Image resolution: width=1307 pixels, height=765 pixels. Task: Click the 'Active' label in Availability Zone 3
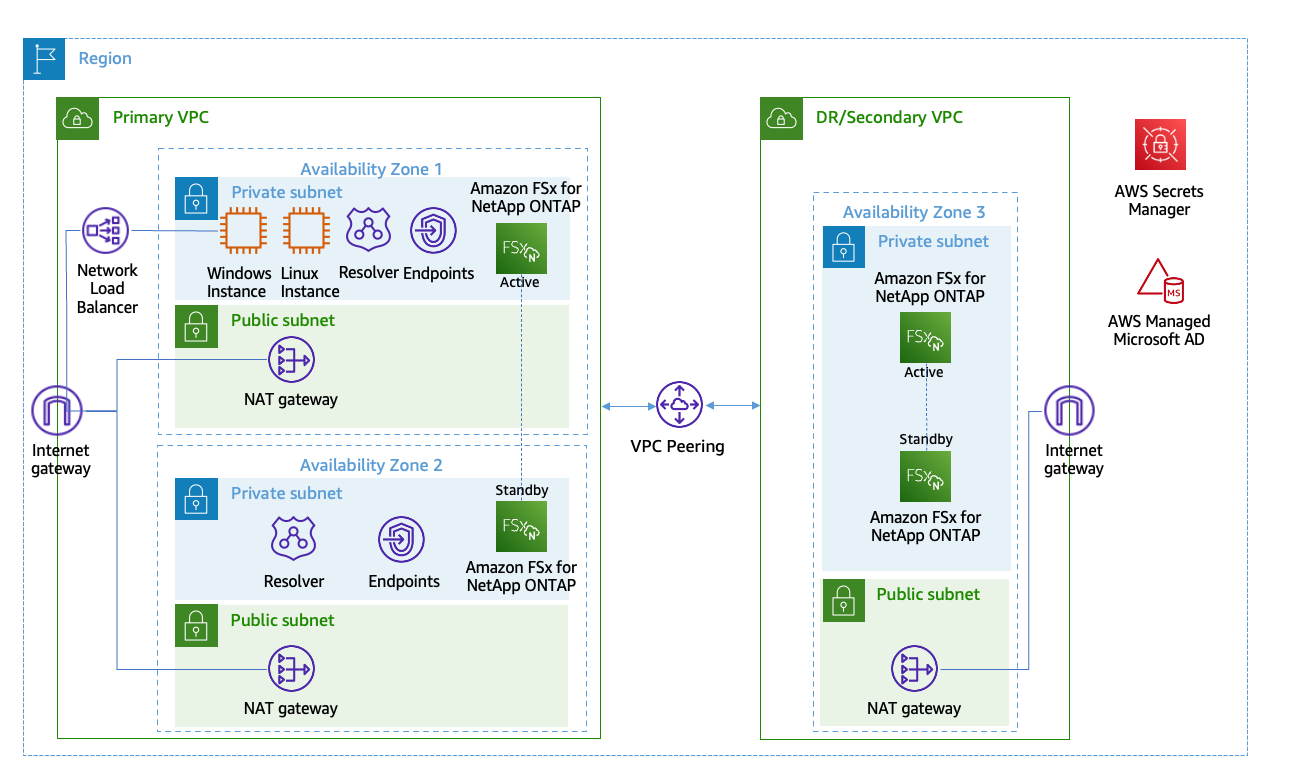924,372
